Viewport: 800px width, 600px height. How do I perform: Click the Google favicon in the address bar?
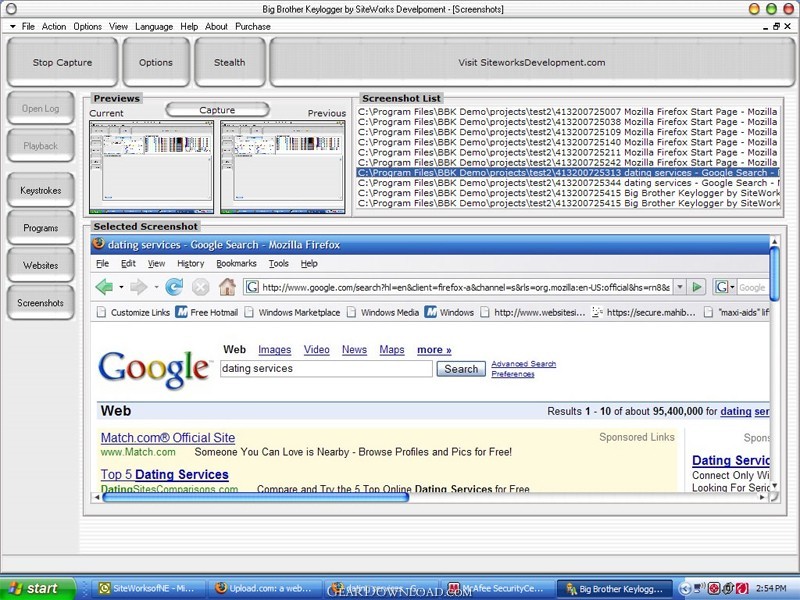[252, 287]
